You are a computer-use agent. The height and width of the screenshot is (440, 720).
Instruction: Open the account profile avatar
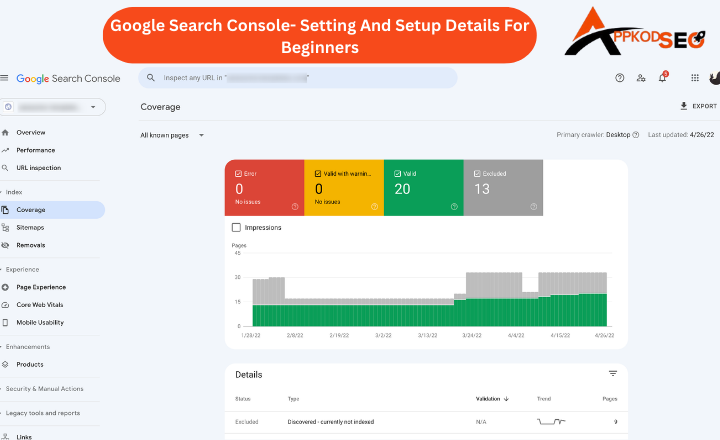click(x=715, y=78)
